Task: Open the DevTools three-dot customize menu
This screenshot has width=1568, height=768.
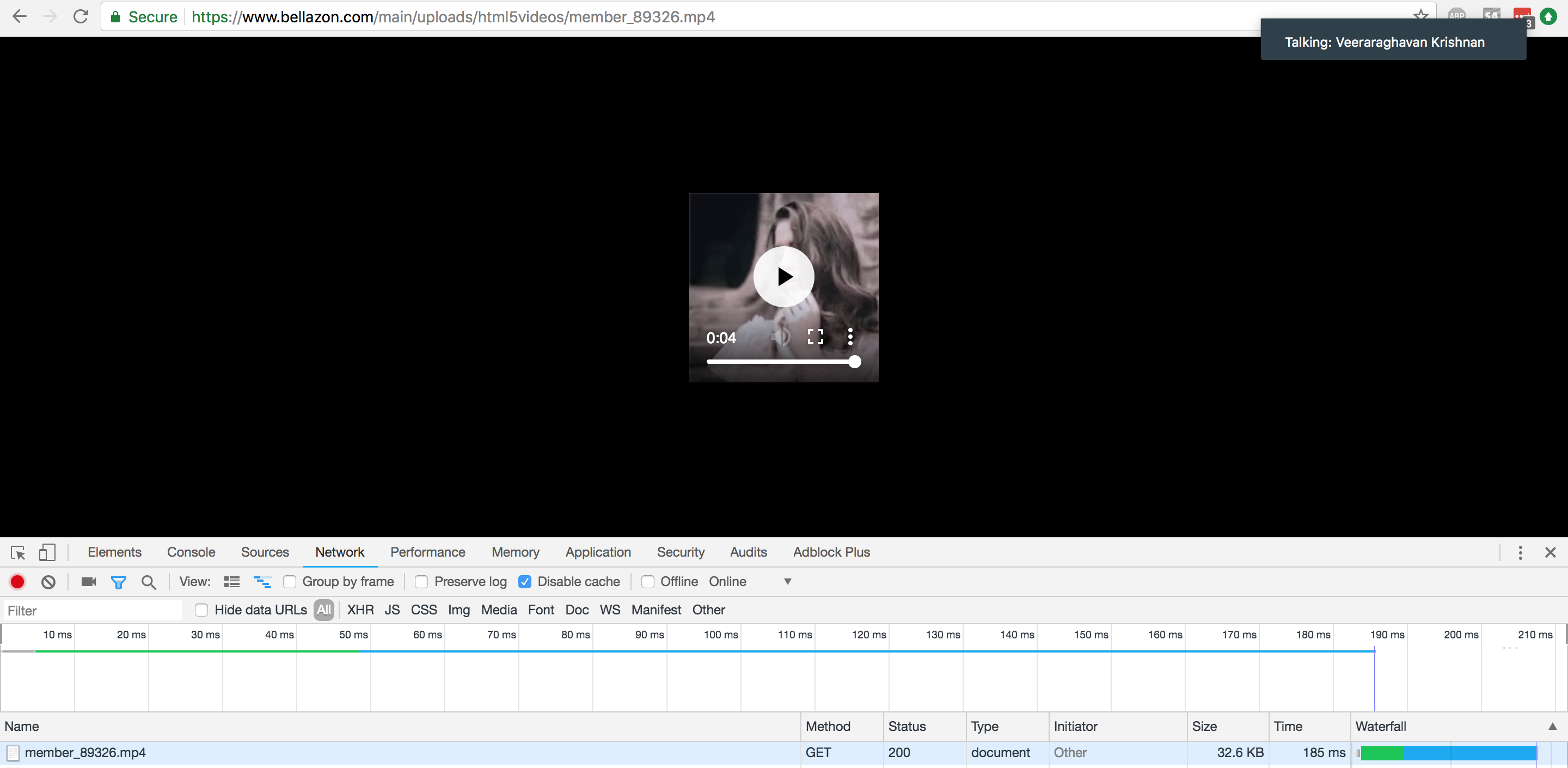Action: [x=1520, y=552]
